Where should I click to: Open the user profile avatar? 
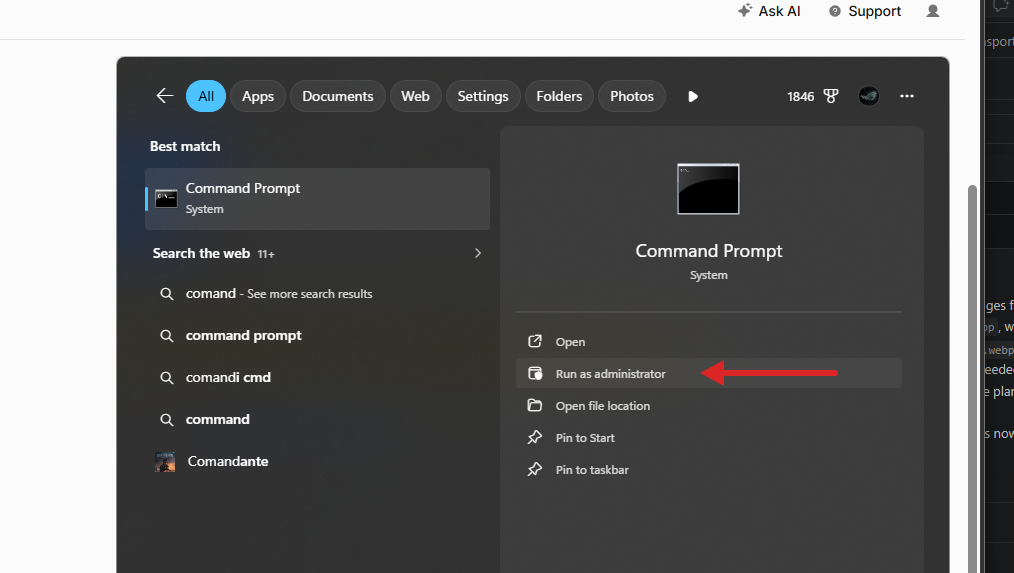click(868, 96)
